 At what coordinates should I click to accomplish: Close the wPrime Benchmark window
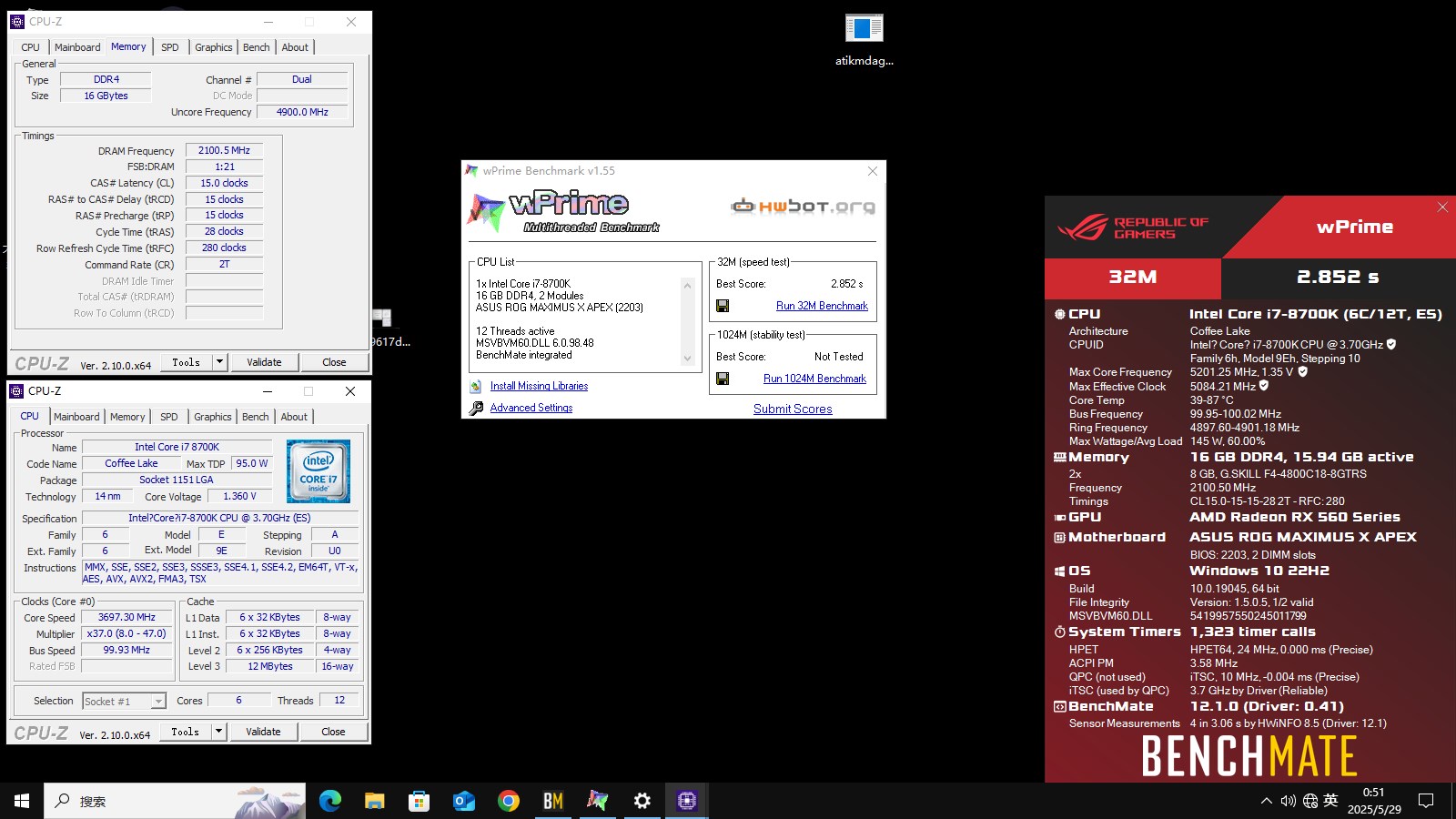pyautogui.click(x=873, y=171)
